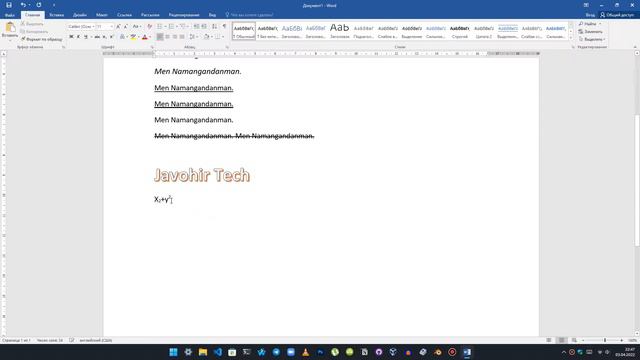Viewport: 640px width, 360px height.
Task: Toggle Subscript (x₂) formatting
Action: pyautogui.click(x=104, y=37)
